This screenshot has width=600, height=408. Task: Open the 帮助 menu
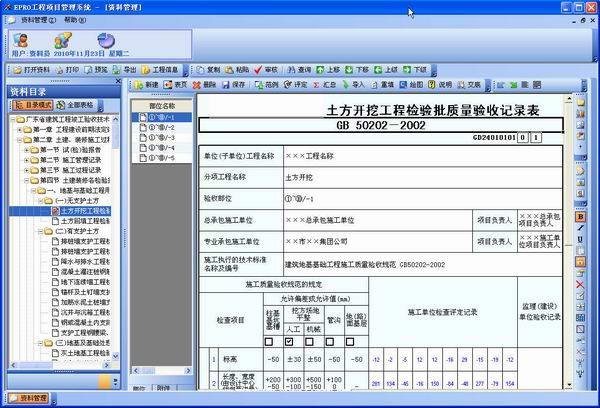click(x=75, y=20)
